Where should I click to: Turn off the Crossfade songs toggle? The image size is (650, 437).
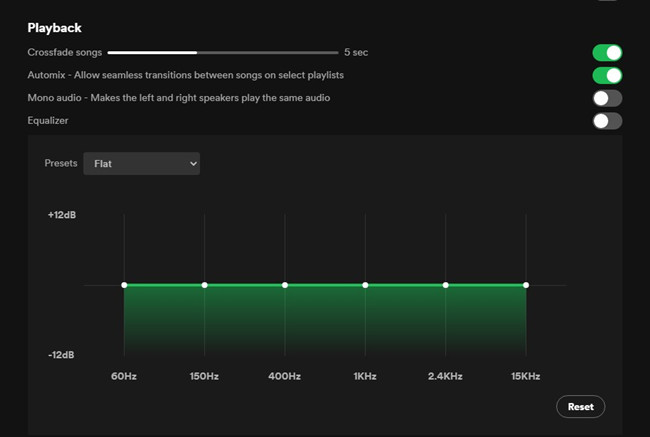click(x=607, y=53)
